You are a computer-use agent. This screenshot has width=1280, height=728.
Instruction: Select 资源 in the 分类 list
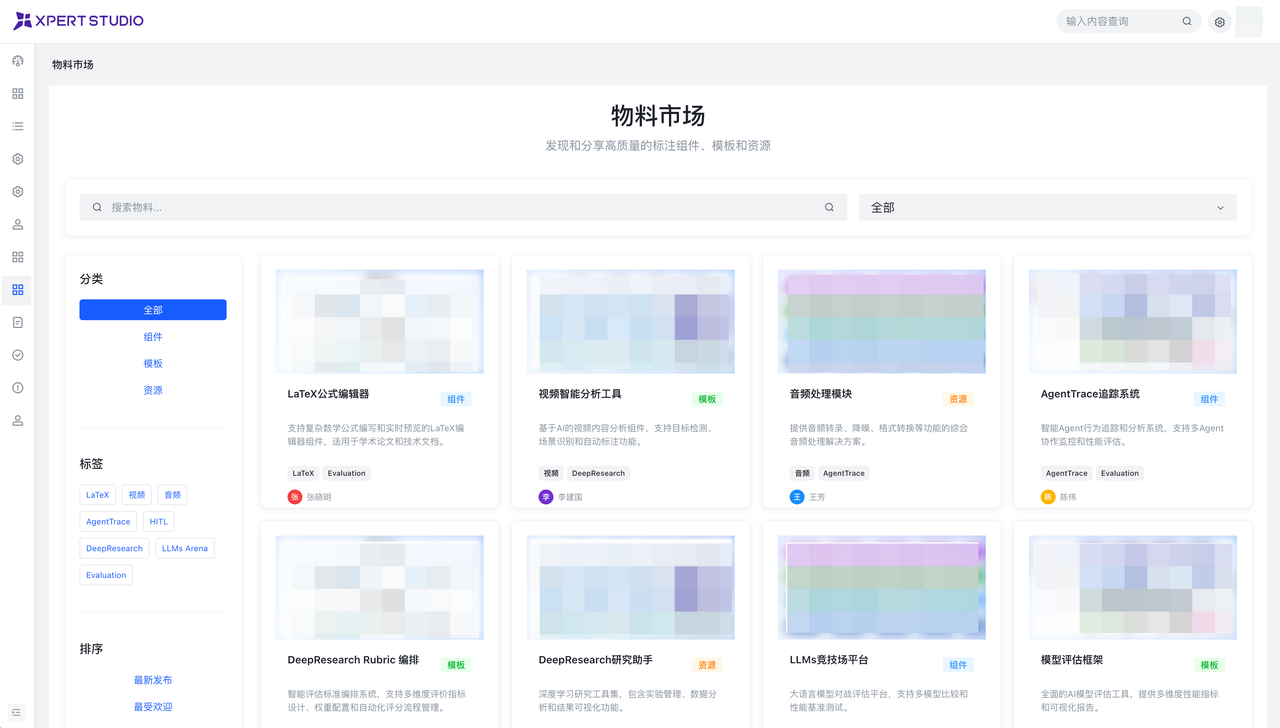(x=153, y=391)
